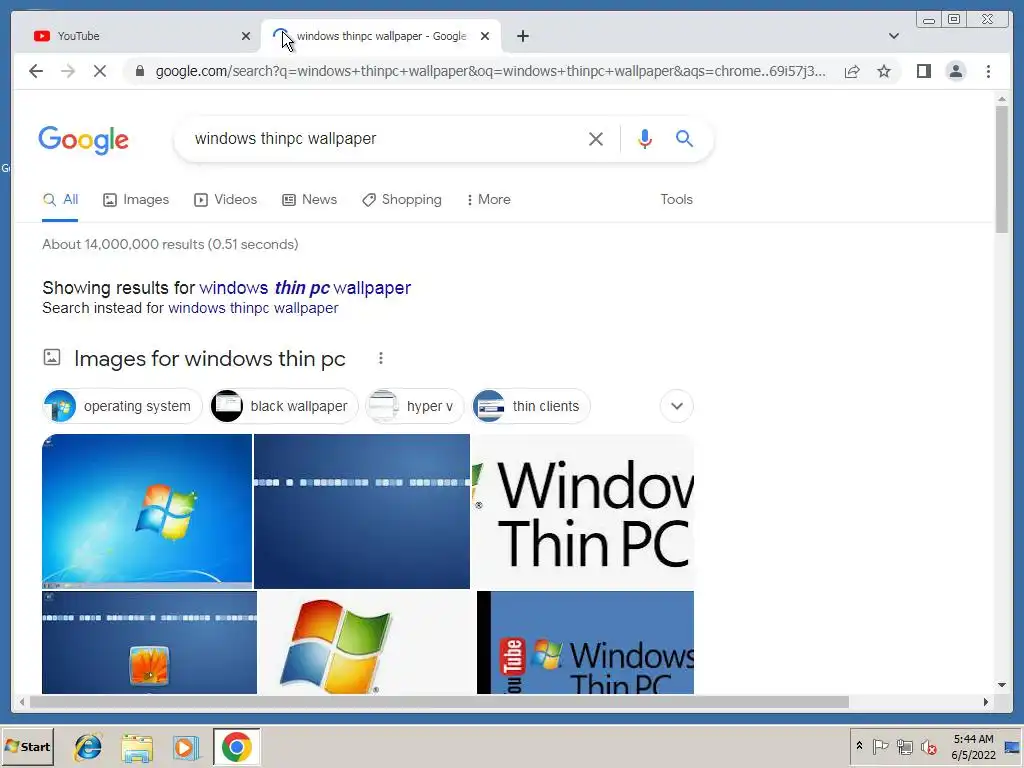Open Images for windows thin pc

point(210,359)
